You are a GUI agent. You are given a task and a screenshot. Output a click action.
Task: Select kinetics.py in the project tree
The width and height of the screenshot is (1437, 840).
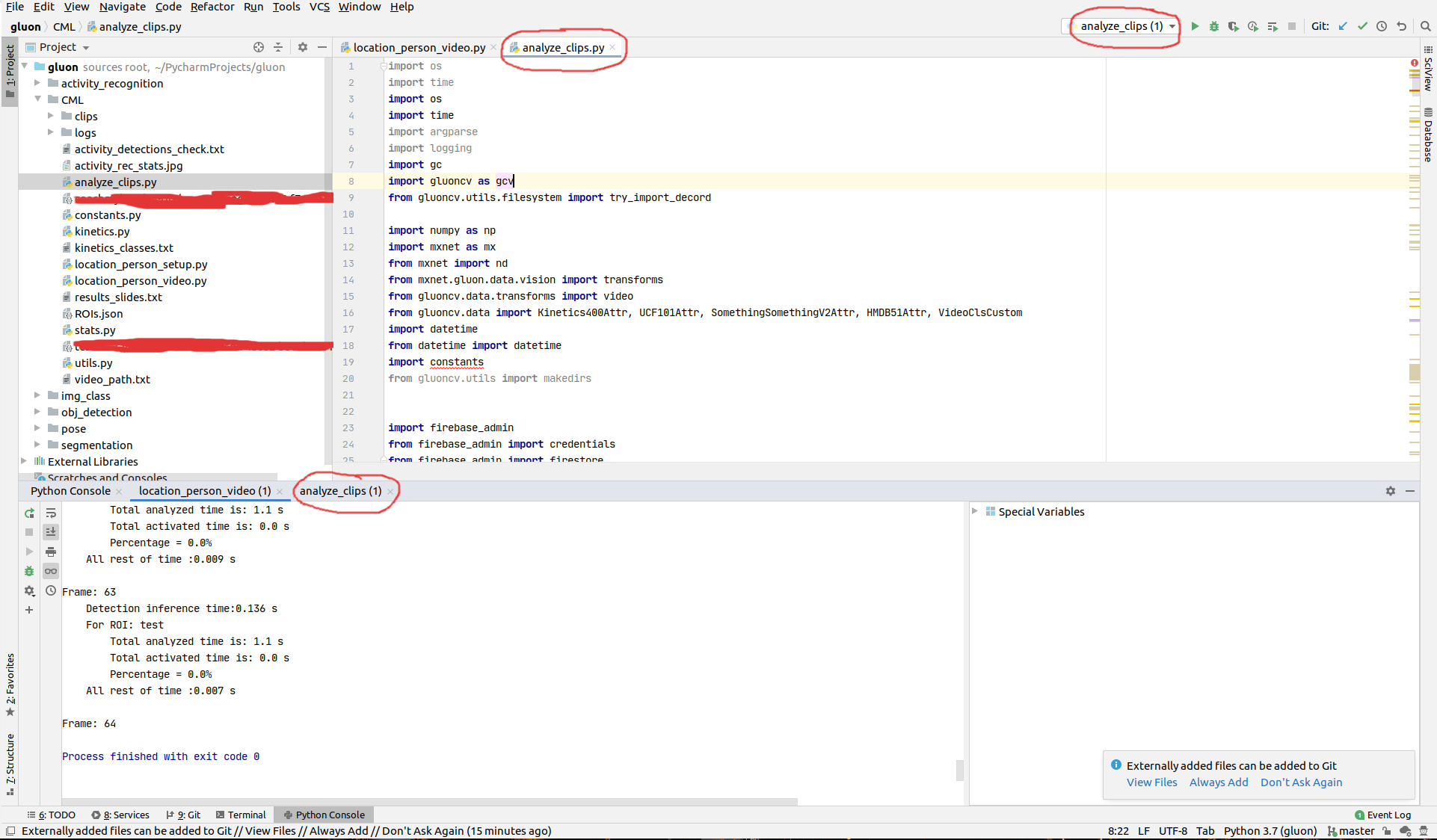point(102,232)
